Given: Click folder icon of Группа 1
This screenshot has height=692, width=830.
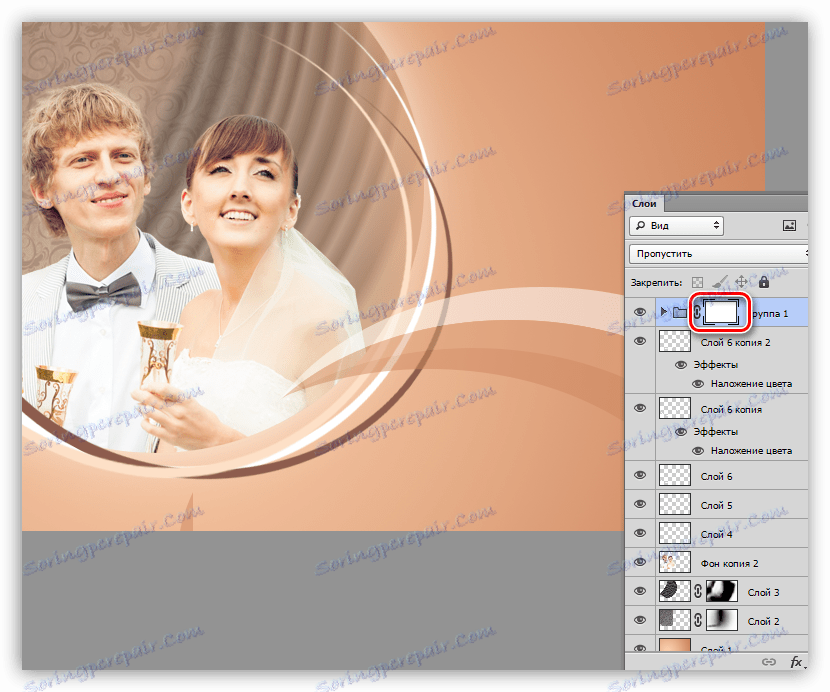Looking at the screenshot, I should tap(680, 312).
